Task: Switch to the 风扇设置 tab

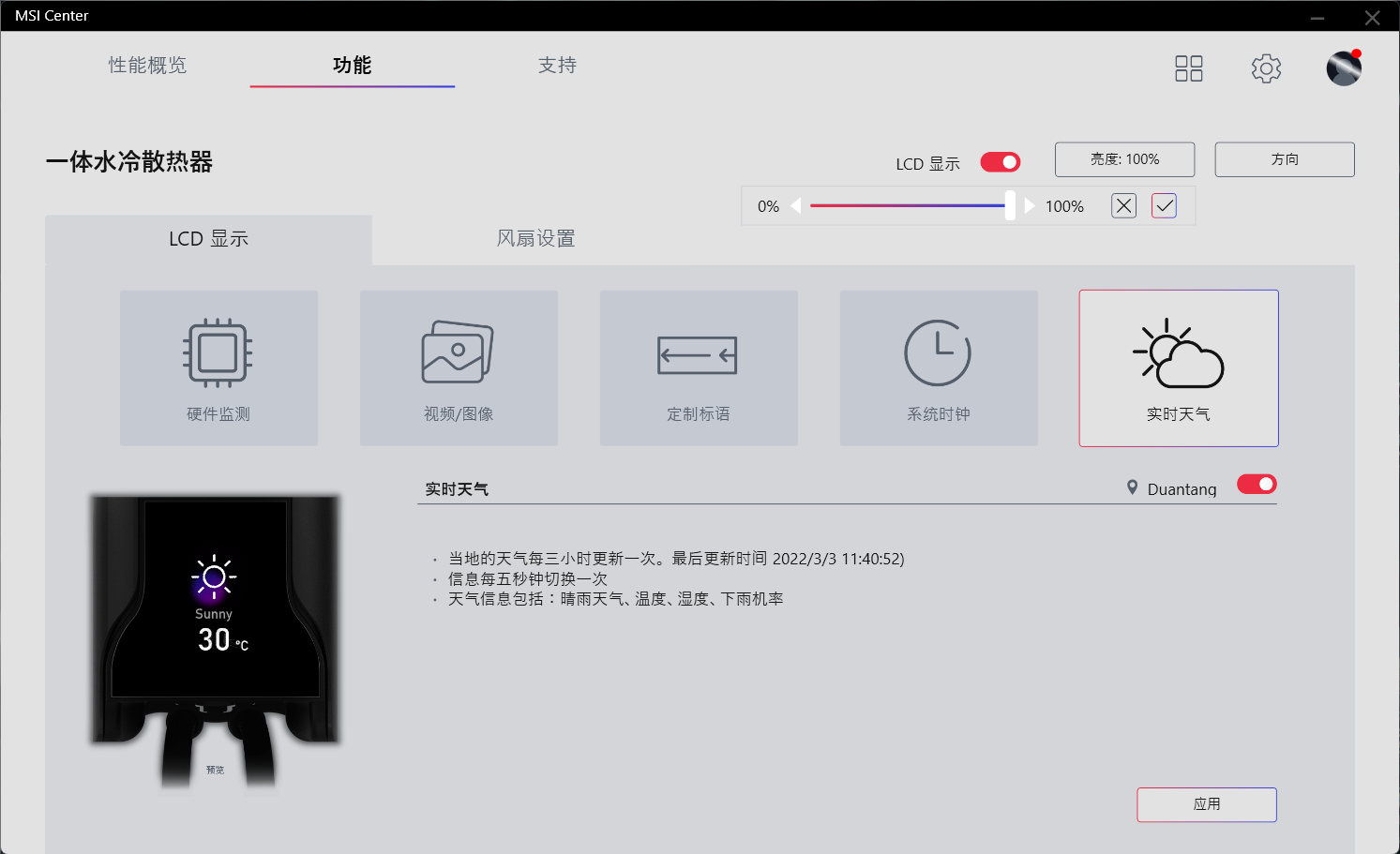Action: [534, 239]
